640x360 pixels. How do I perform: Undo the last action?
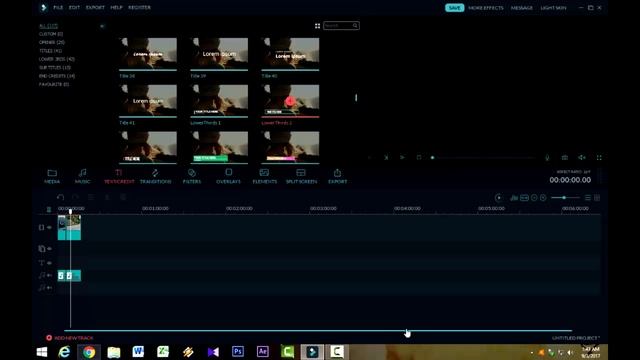point(60,198)
